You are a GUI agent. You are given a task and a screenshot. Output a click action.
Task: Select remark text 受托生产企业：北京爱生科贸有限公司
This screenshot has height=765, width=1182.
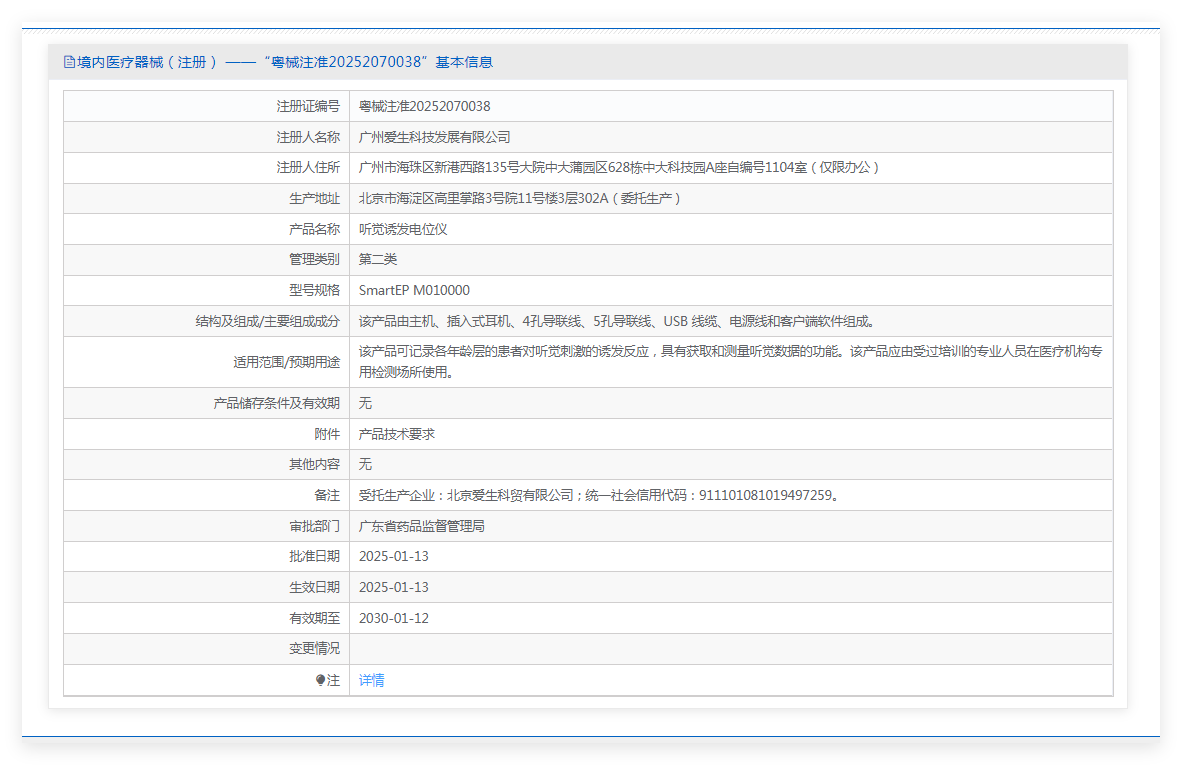click(599, 495)
